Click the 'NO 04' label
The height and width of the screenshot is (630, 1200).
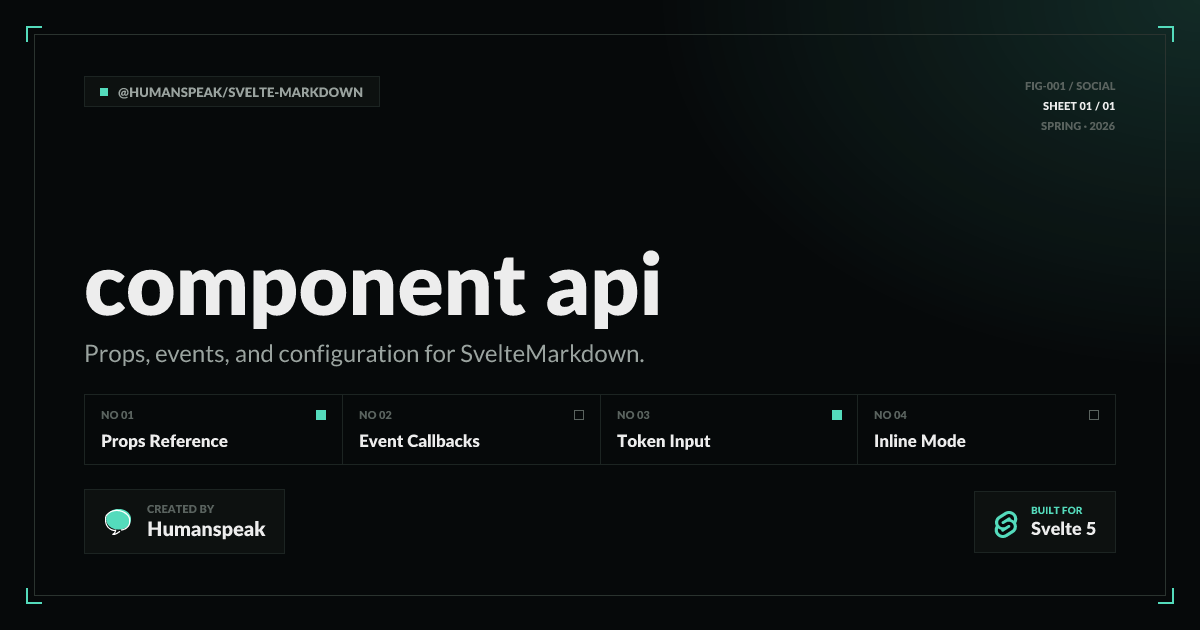(x=890, y=415)
